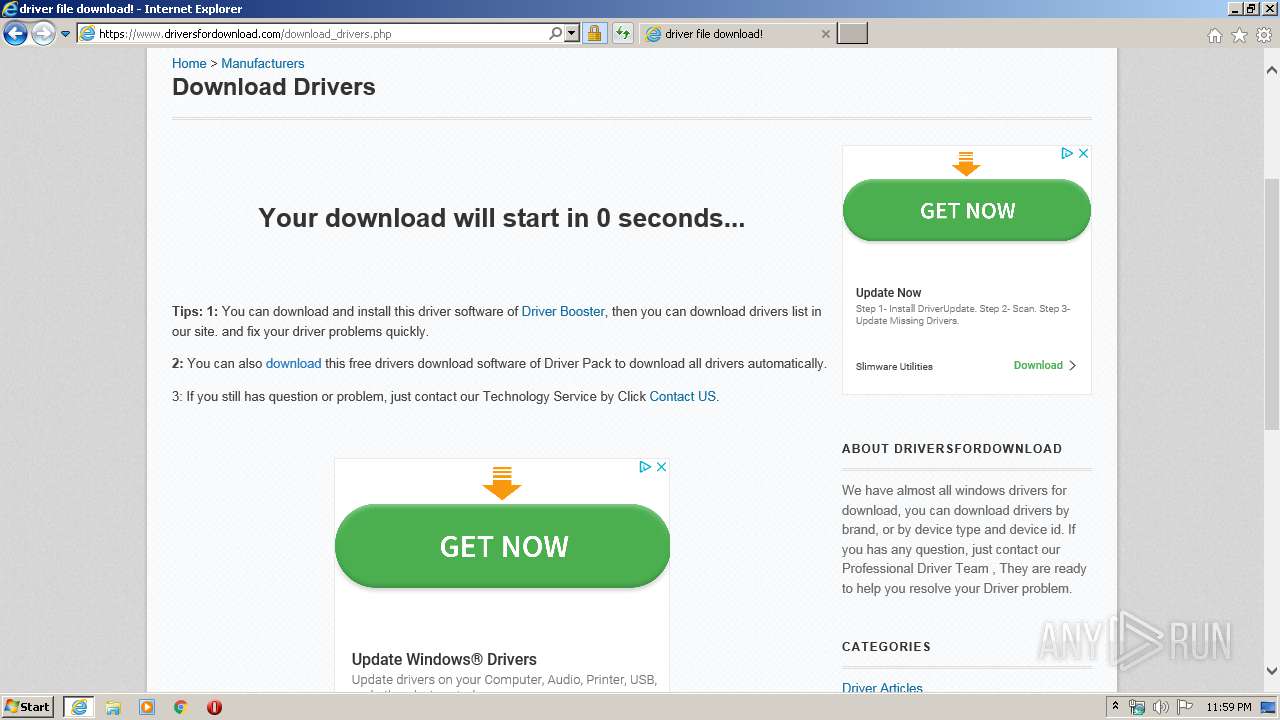
Task: Click the download countdown message text
Action: pyautogui.click(x=501, y=218)
